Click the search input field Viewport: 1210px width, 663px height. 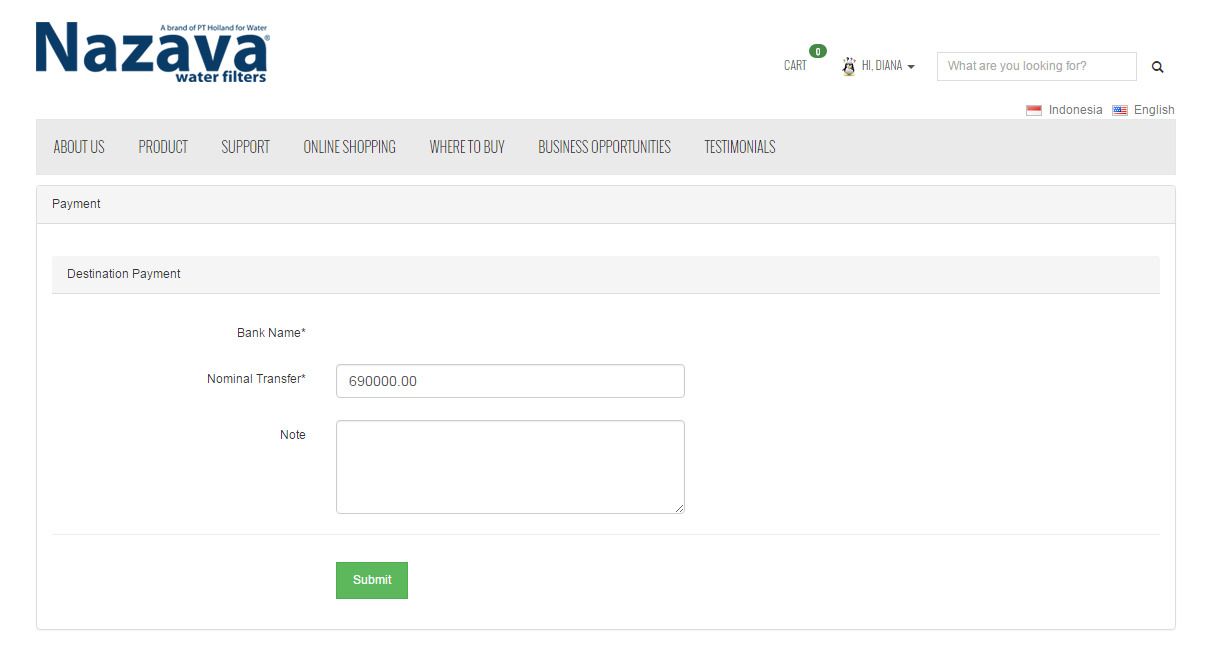[x=1037, y=66]
